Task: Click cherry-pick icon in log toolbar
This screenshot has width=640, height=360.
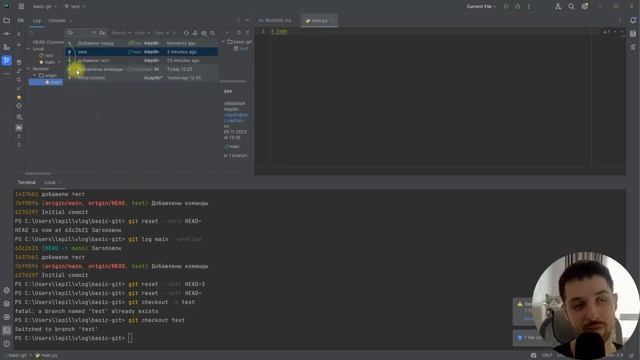Action: click(195, 33)
